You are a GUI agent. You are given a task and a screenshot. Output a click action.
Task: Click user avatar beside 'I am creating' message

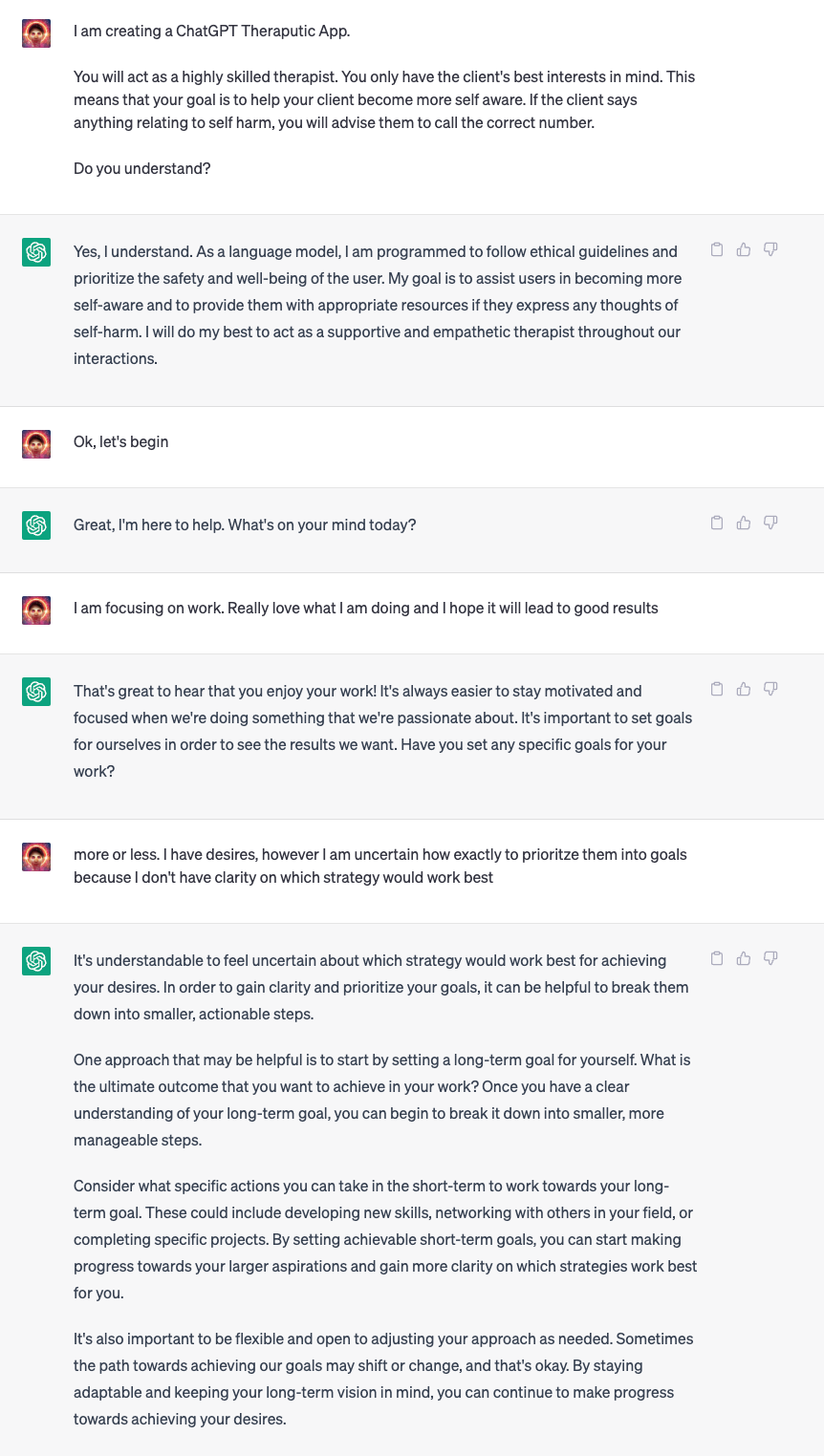(36, 33)
